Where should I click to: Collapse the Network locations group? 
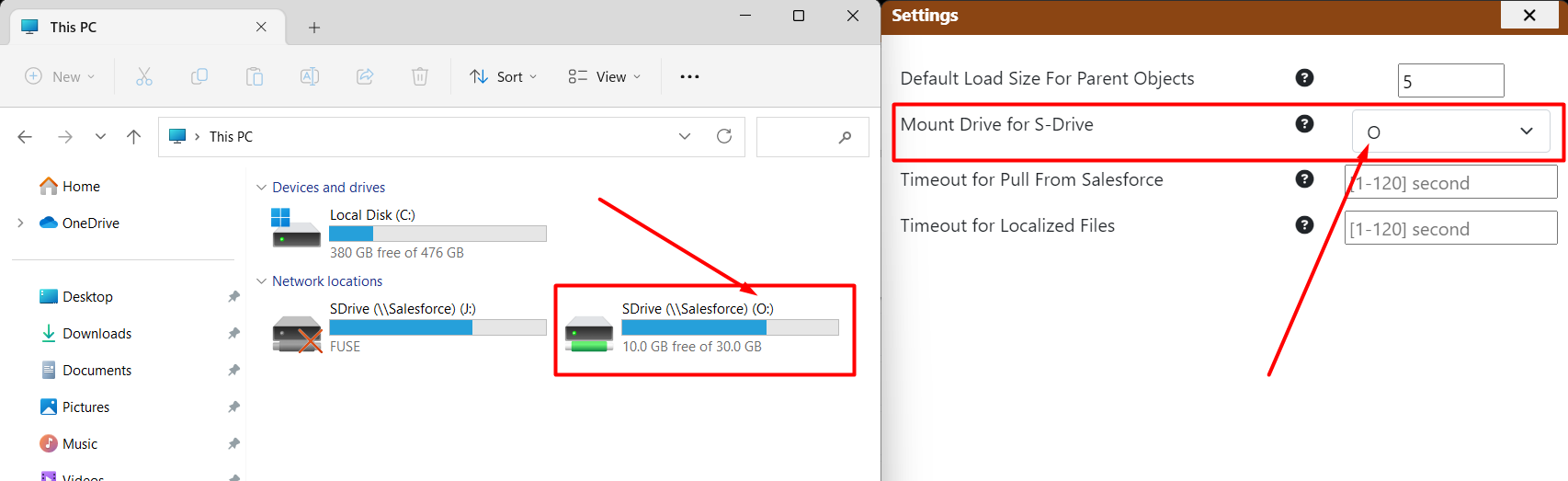coord(261,281)
